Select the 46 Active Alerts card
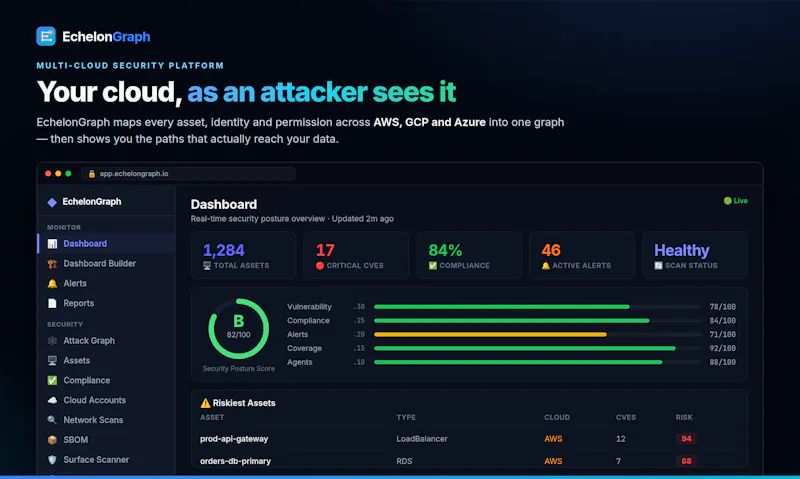 coord(582,255)
